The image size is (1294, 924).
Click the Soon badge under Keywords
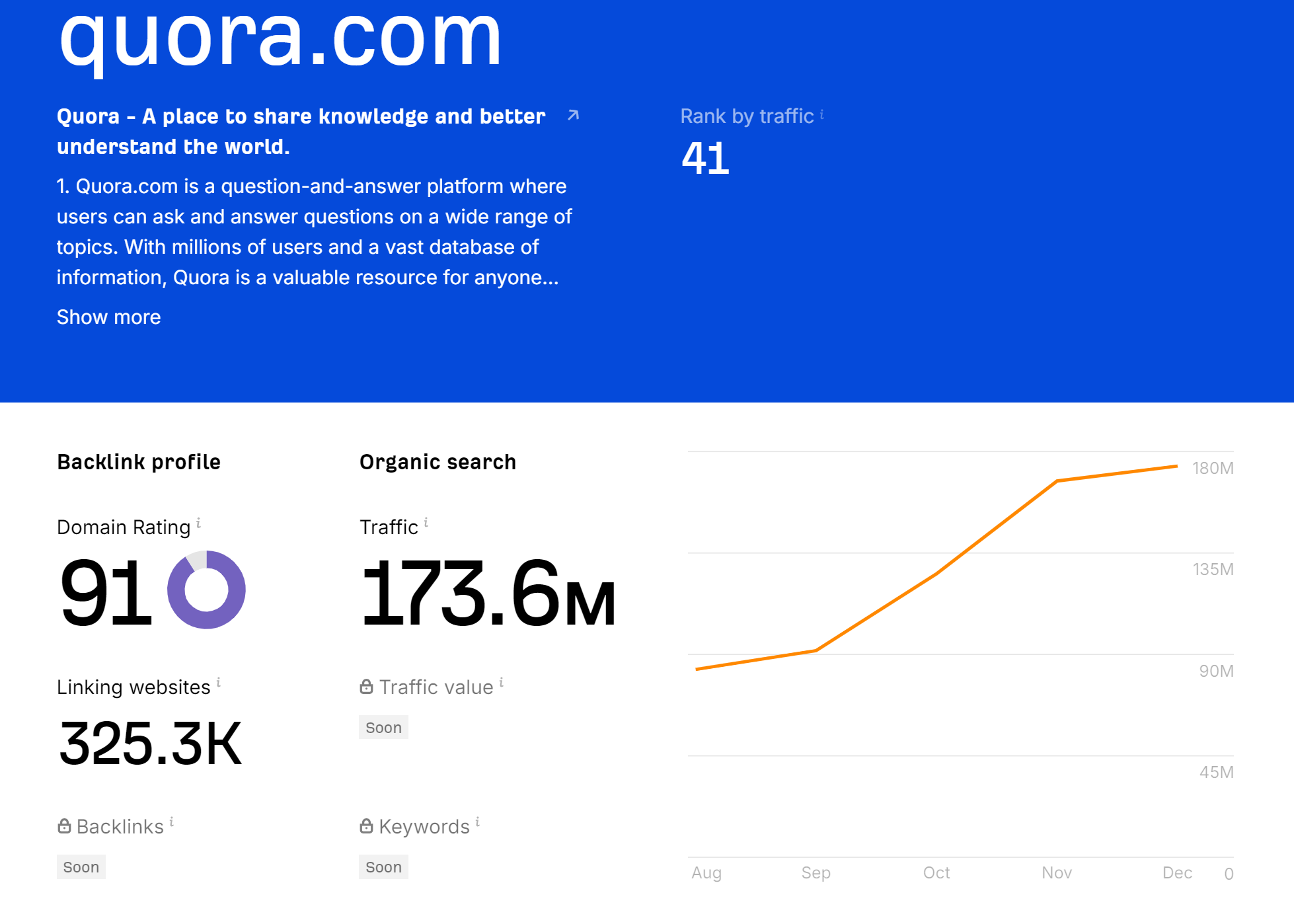[383, 867]
